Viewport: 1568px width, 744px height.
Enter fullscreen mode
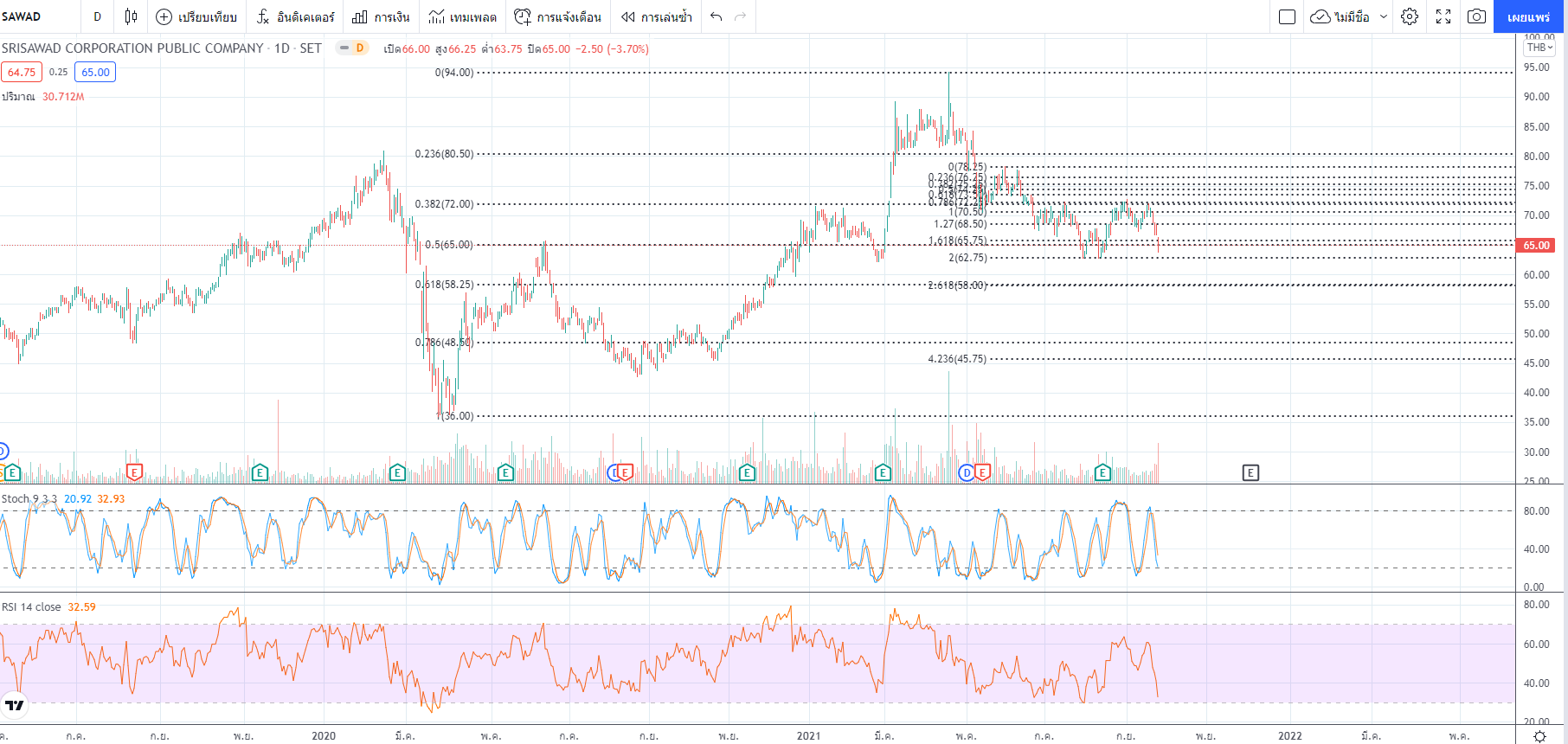pos(1443,16)
